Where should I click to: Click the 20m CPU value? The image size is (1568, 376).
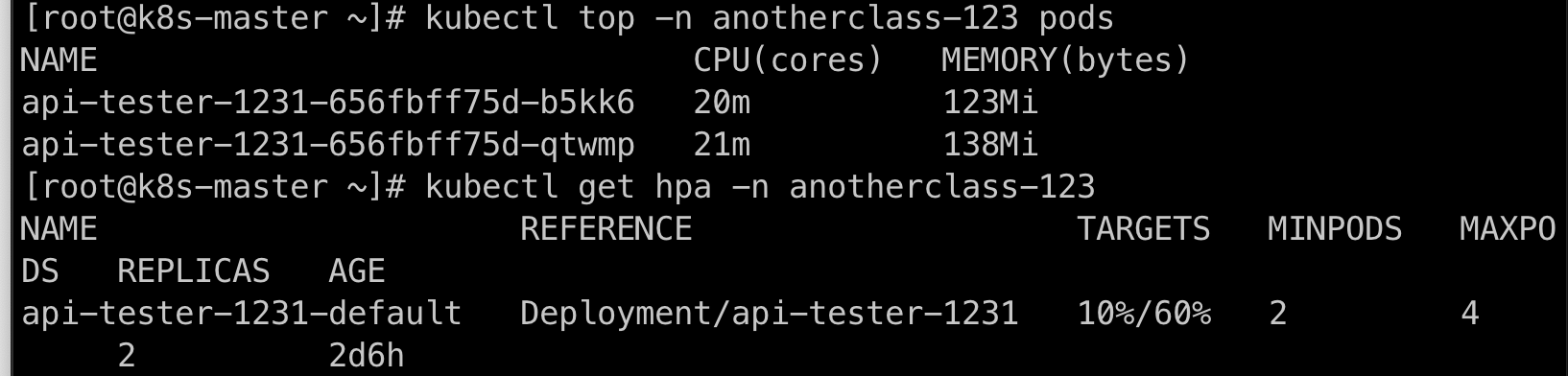(x=722, y=102)
